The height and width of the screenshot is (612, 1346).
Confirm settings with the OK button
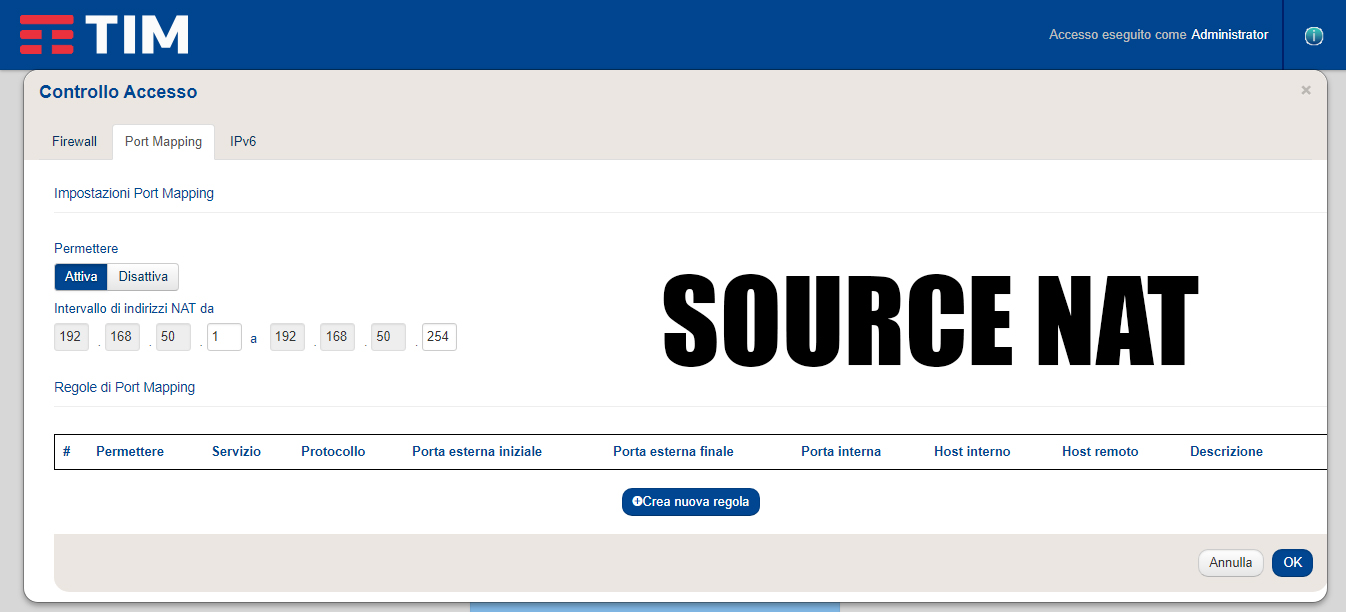pos(1292,563)
